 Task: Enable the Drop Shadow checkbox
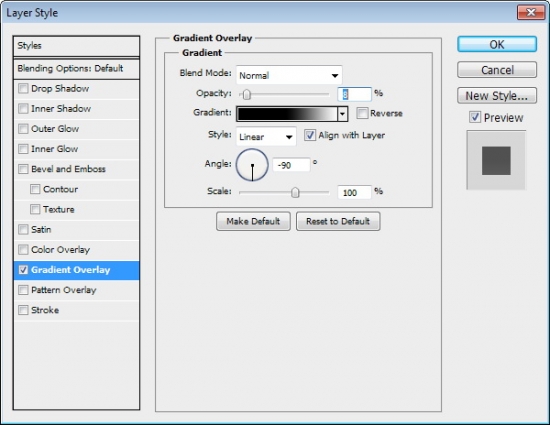tap(23, 88)
